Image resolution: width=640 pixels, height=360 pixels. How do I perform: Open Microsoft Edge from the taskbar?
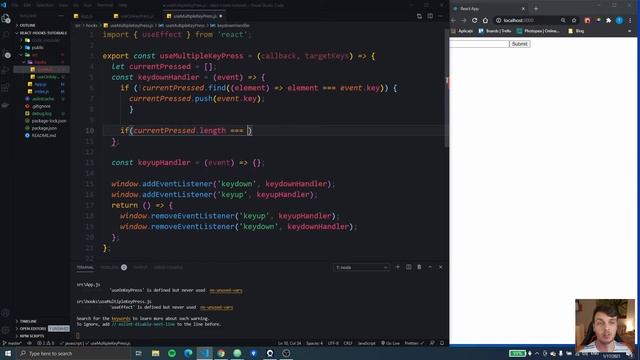(188, 353)
